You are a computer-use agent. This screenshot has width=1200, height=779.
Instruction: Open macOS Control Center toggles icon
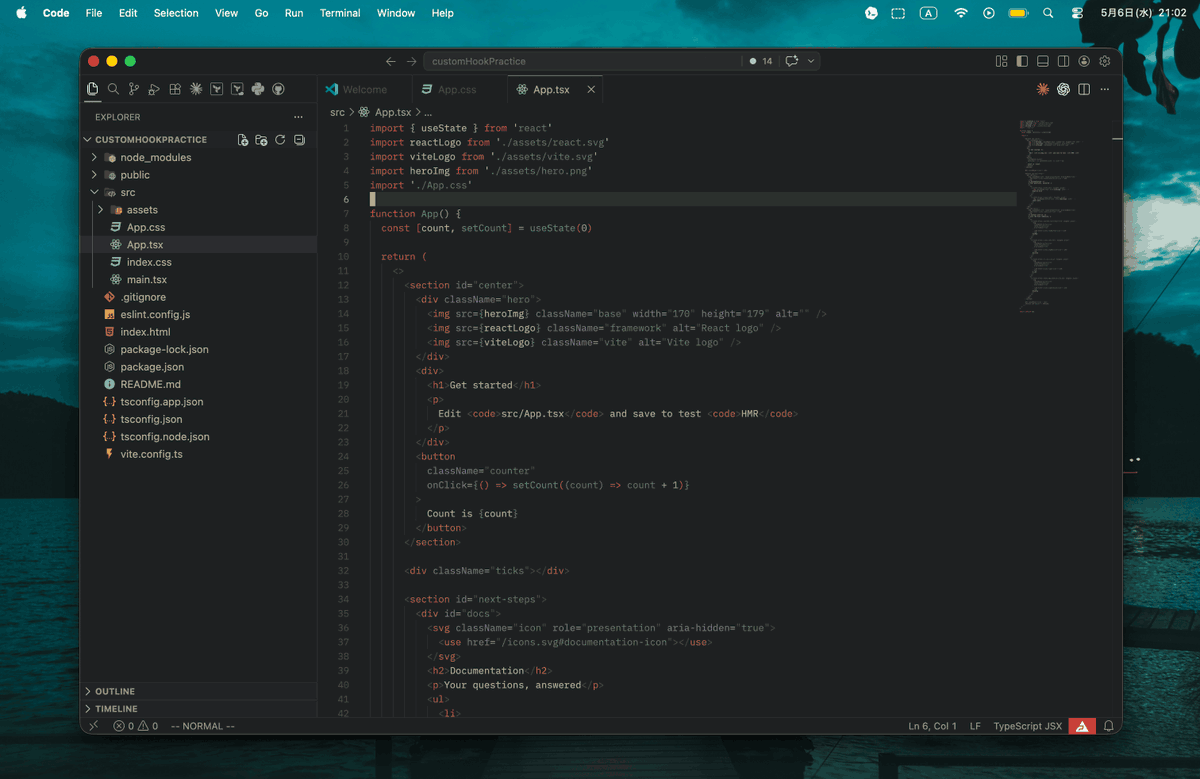[x=1077, y=13]
